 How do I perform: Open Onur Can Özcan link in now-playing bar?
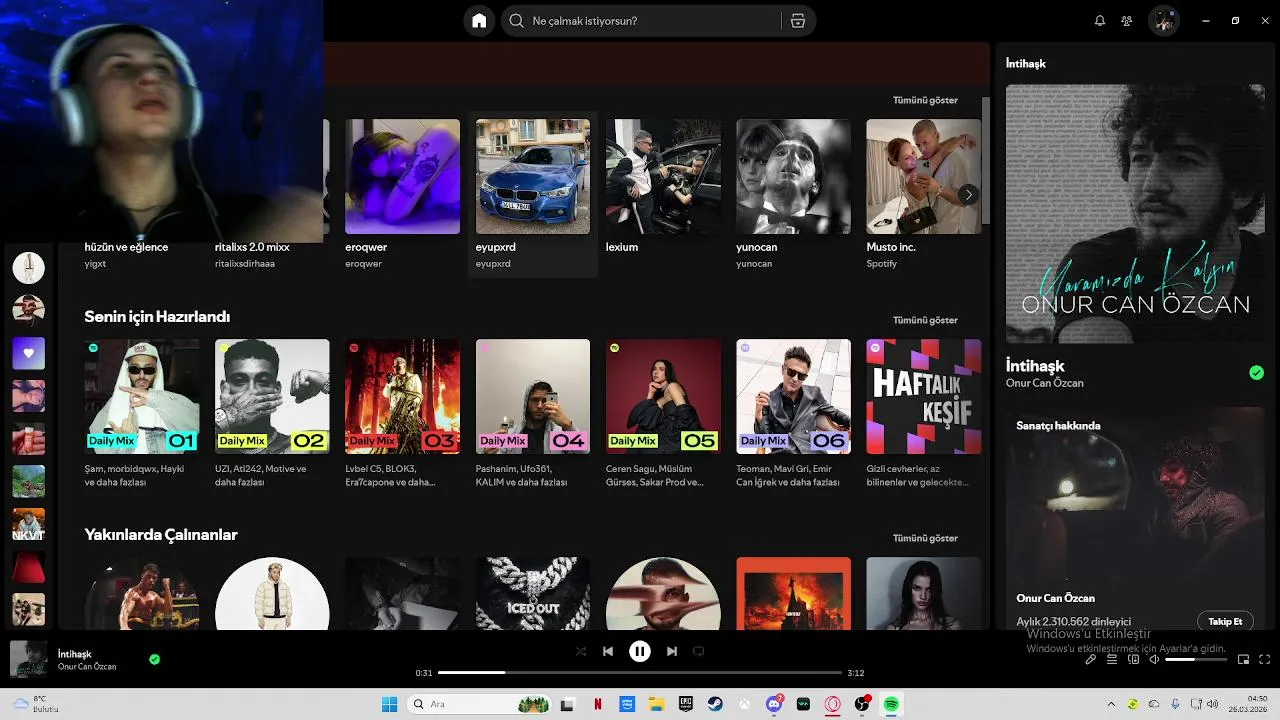tap(87, 667)
